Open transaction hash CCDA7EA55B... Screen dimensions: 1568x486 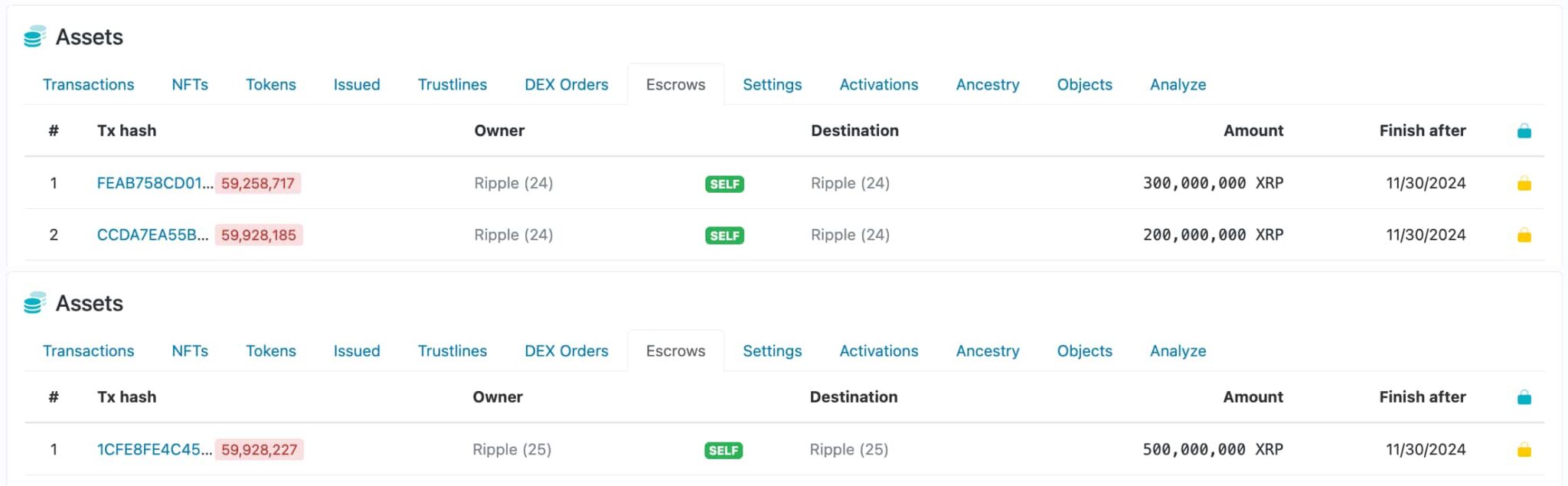pos(152,235)
